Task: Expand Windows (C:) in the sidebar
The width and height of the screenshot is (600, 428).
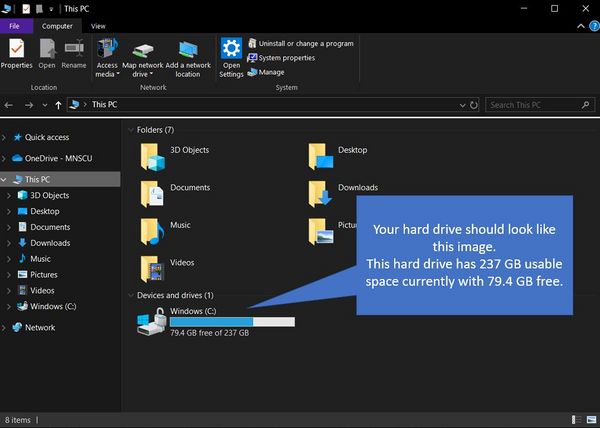Action: click(9, 306)
